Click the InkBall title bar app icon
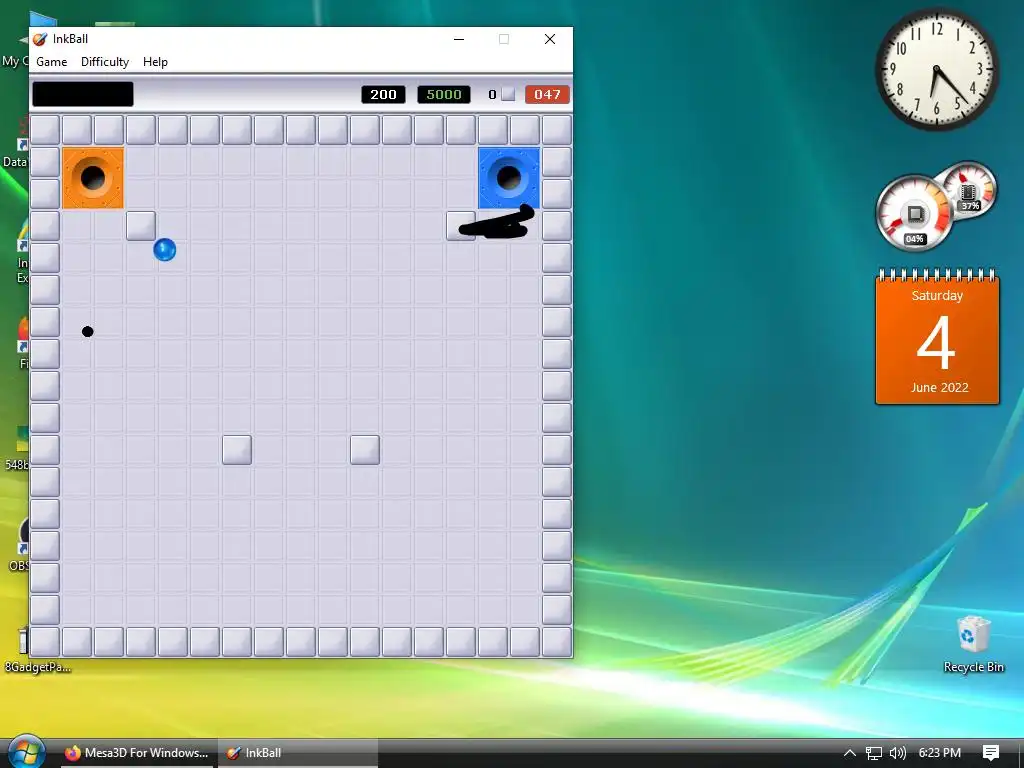 (40, 39)
